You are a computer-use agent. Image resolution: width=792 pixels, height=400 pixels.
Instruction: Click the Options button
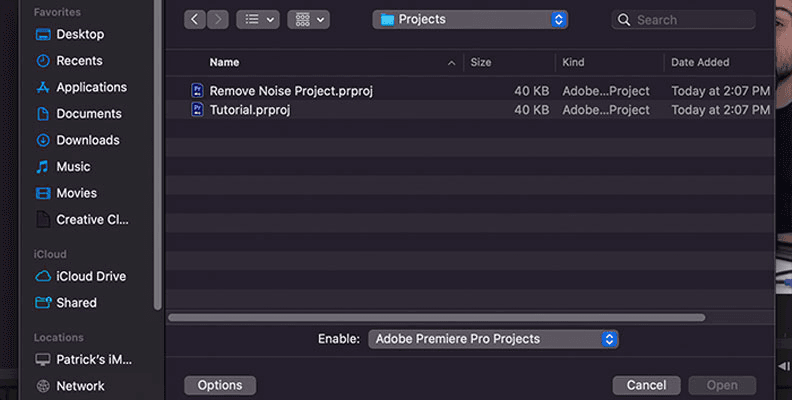(220, 385)
